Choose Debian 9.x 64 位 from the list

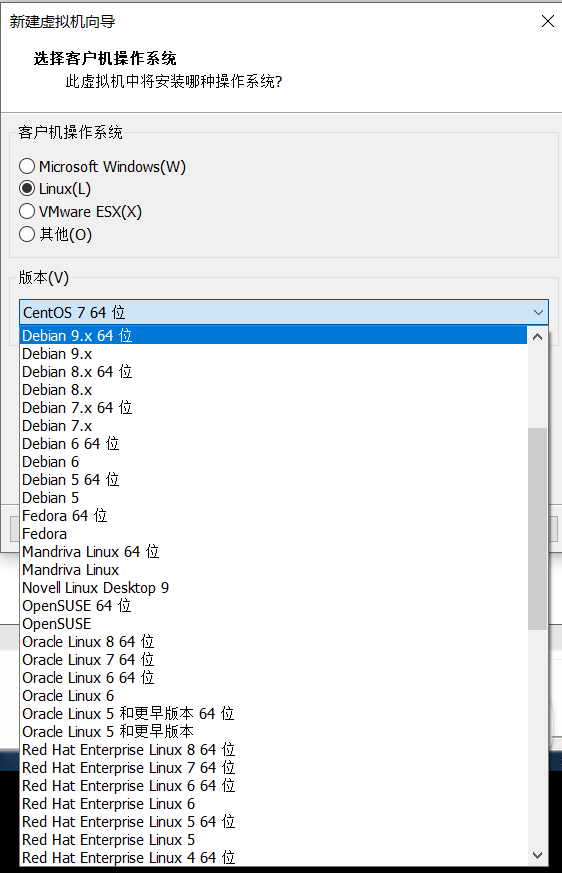click(273, 336)
